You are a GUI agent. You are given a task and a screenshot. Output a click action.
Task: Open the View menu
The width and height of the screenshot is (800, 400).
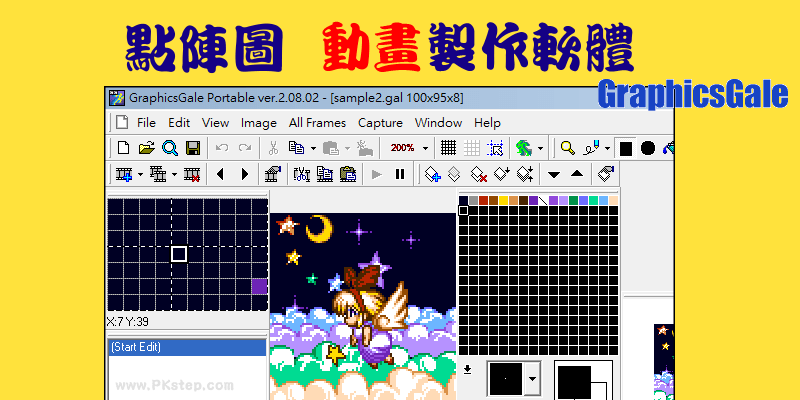point(215,123)
